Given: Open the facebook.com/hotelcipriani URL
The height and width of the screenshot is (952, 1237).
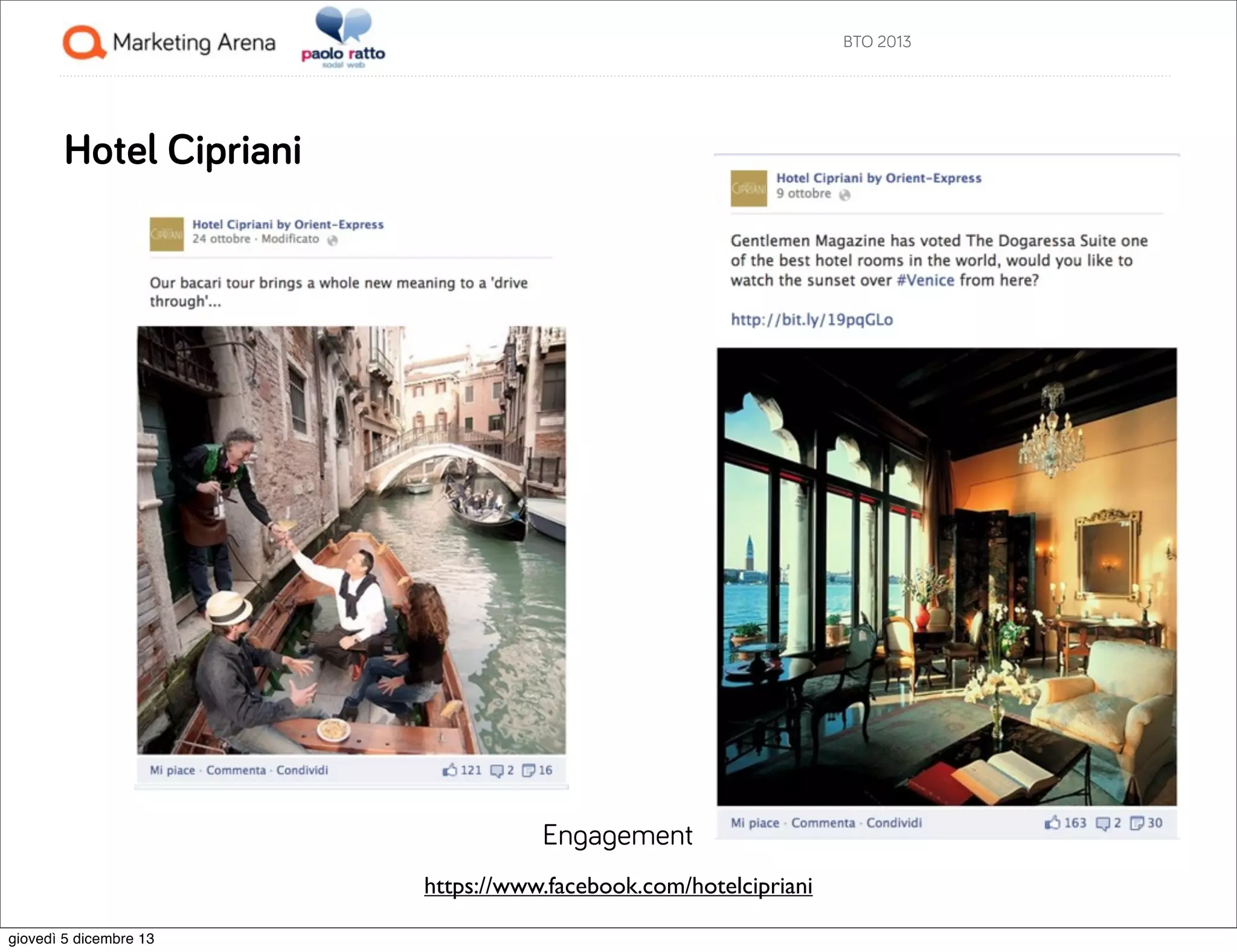Looking at the screenshot, I should (618, 886).
